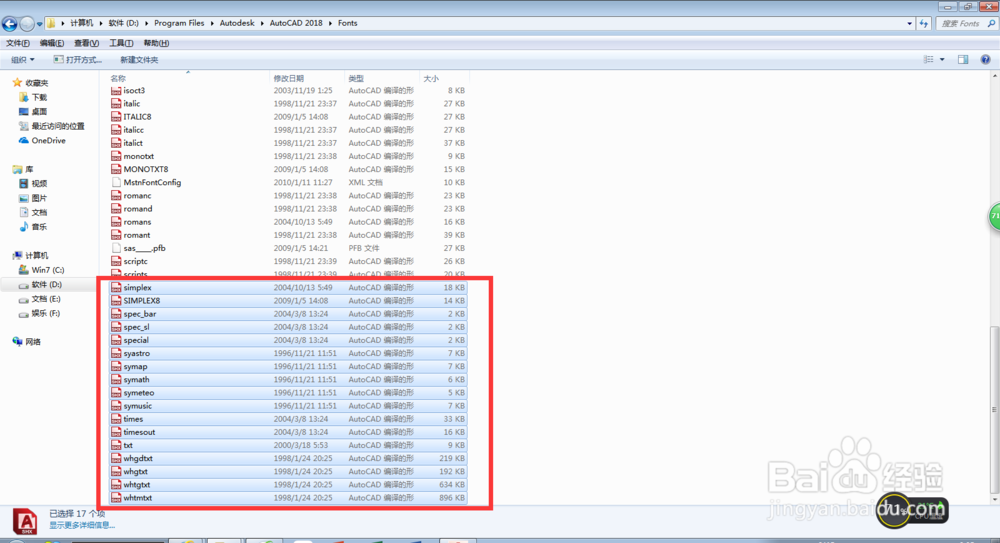Click the SHX file type preview icon in details pane
The height and width of the screenshot is (543, 1000).
pyautogui.click(x=25, y=522)
